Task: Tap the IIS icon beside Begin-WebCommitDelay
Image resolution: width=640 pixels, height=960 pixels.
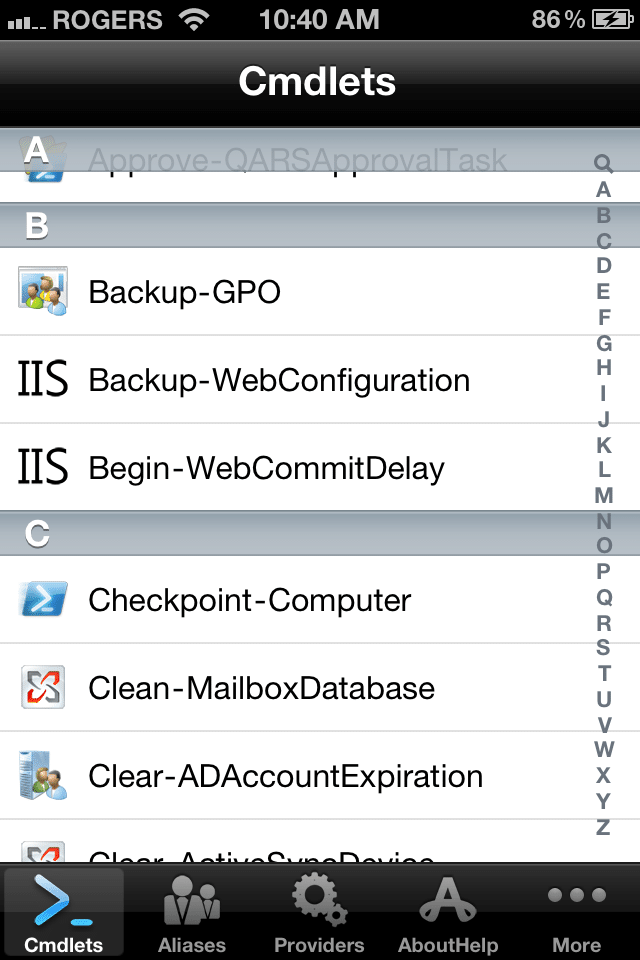Action: pos(43,468)
